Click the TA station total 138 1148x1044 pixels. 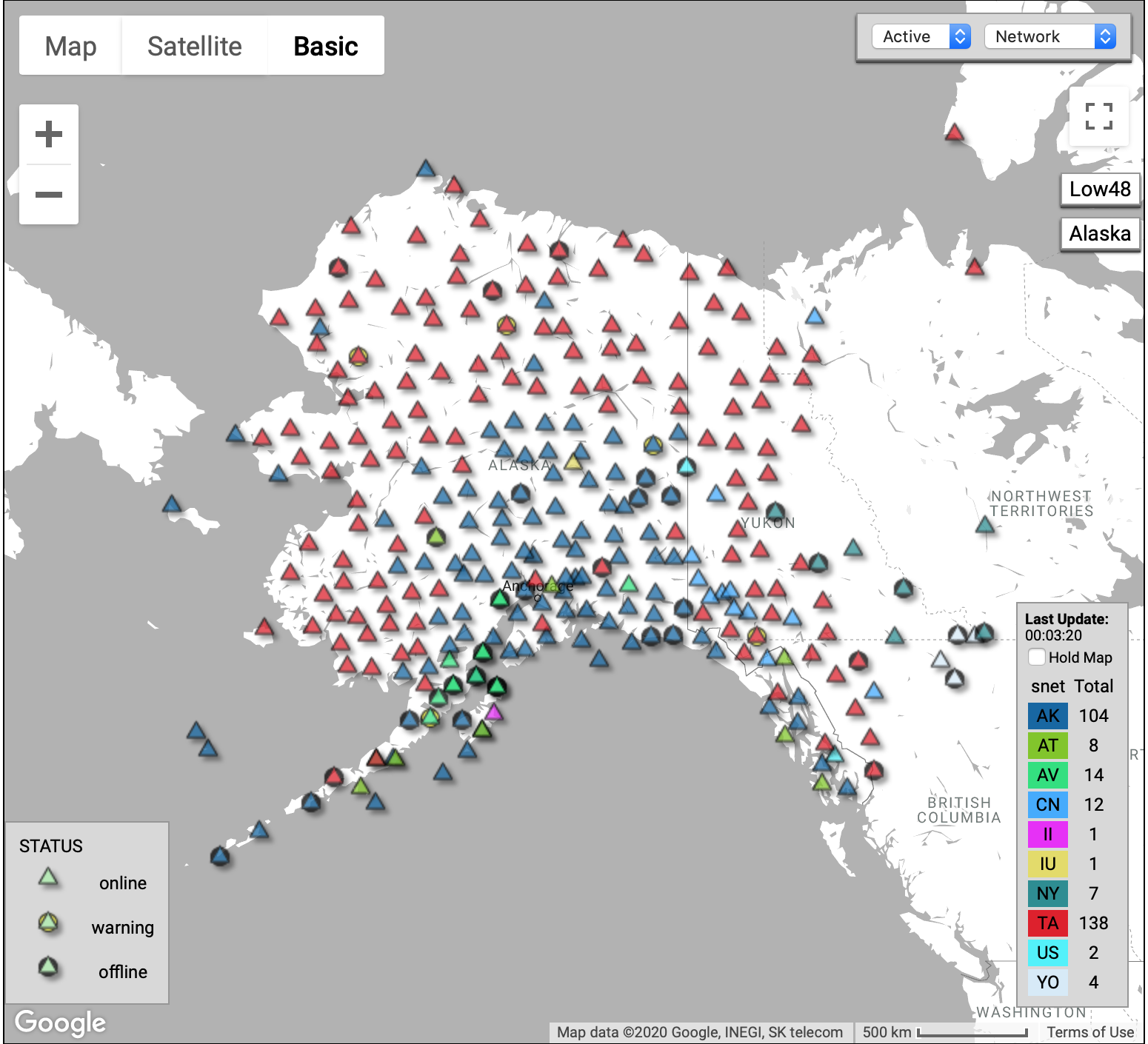click(x=1093, y=923)
